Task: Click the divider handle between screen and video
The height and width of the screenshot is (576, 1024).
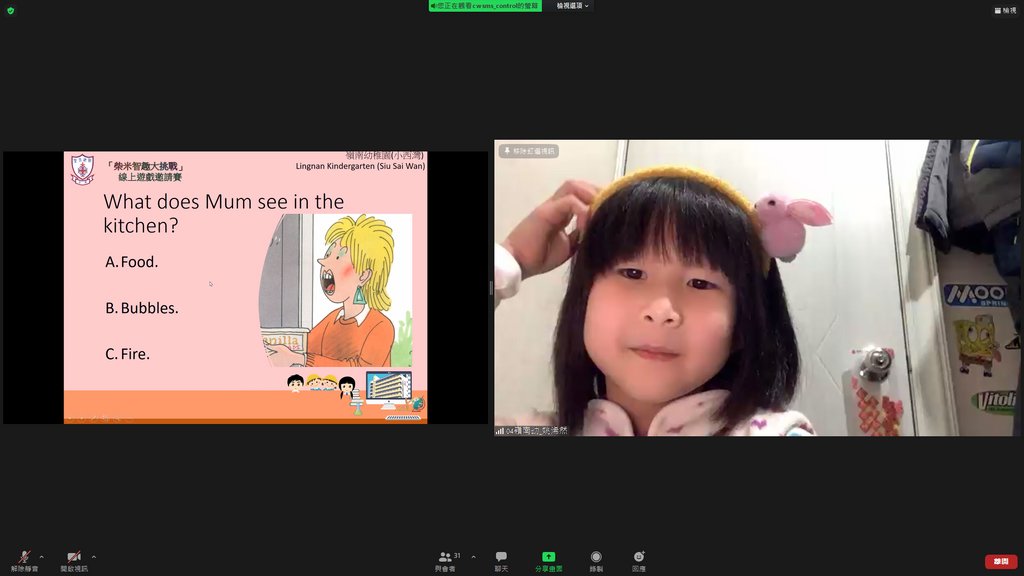Action: (491, 287)
